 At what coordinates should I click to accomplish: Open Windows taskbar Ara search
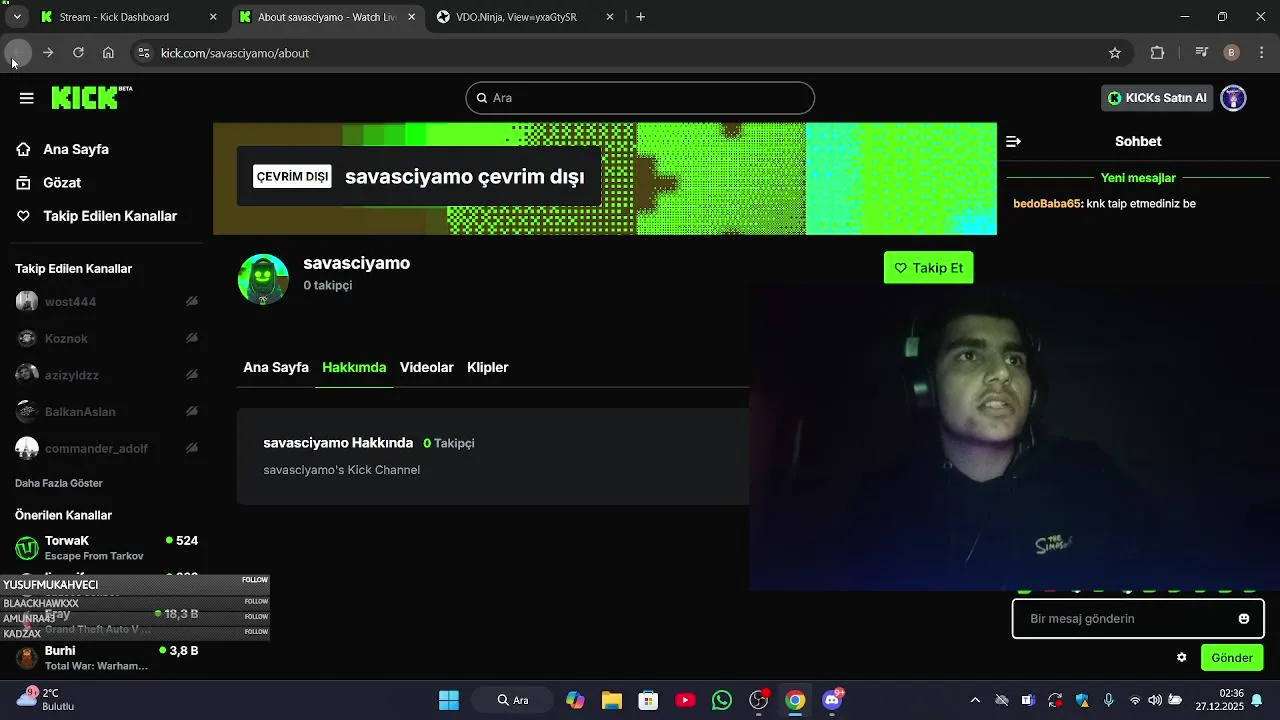pyautogui.click(x=513, y=700)
